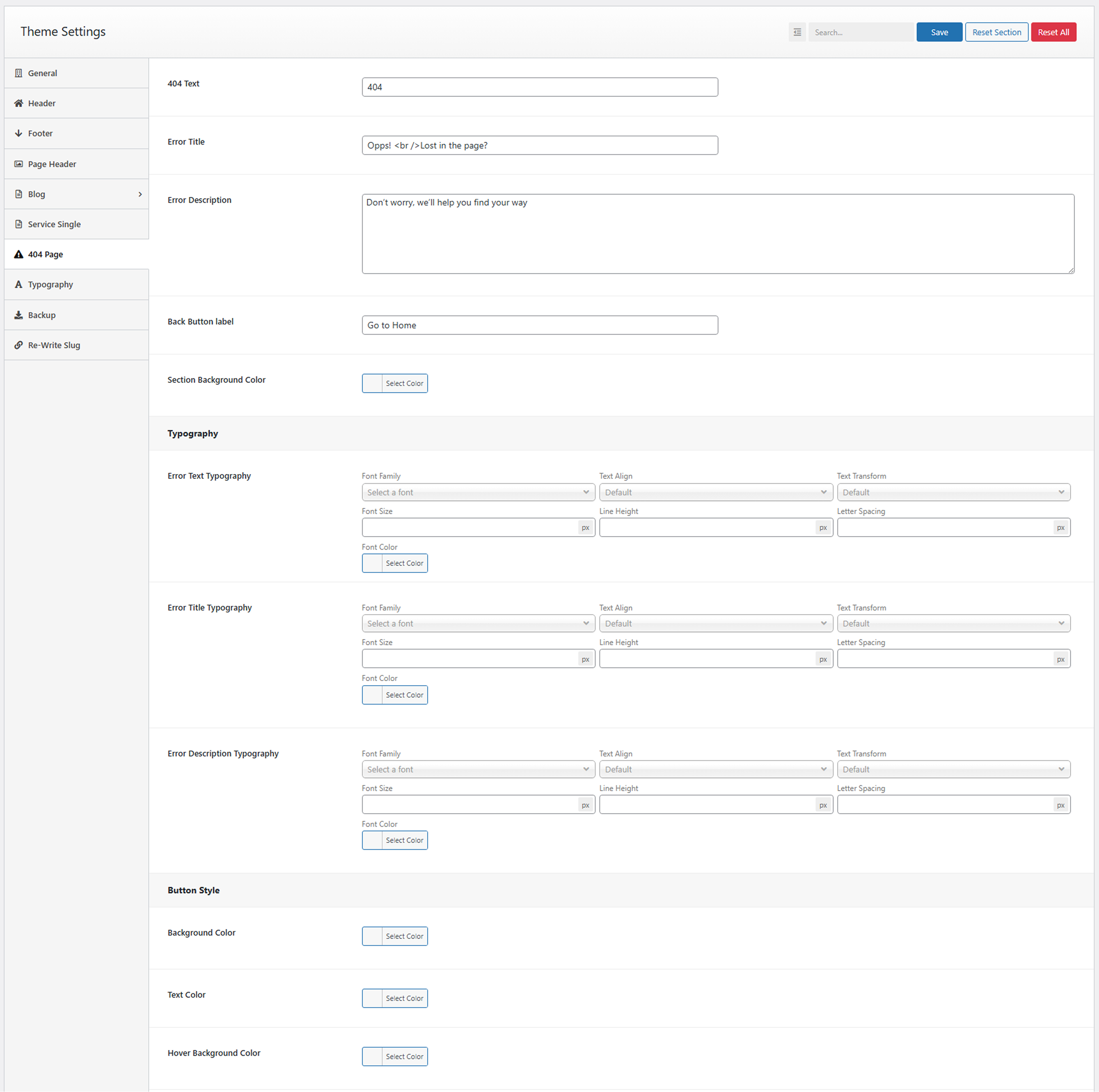Open Error Description Typography Text Transform dropdown
The width and height of the screenshot is (1099, 1092).
[x=953, y=769]
